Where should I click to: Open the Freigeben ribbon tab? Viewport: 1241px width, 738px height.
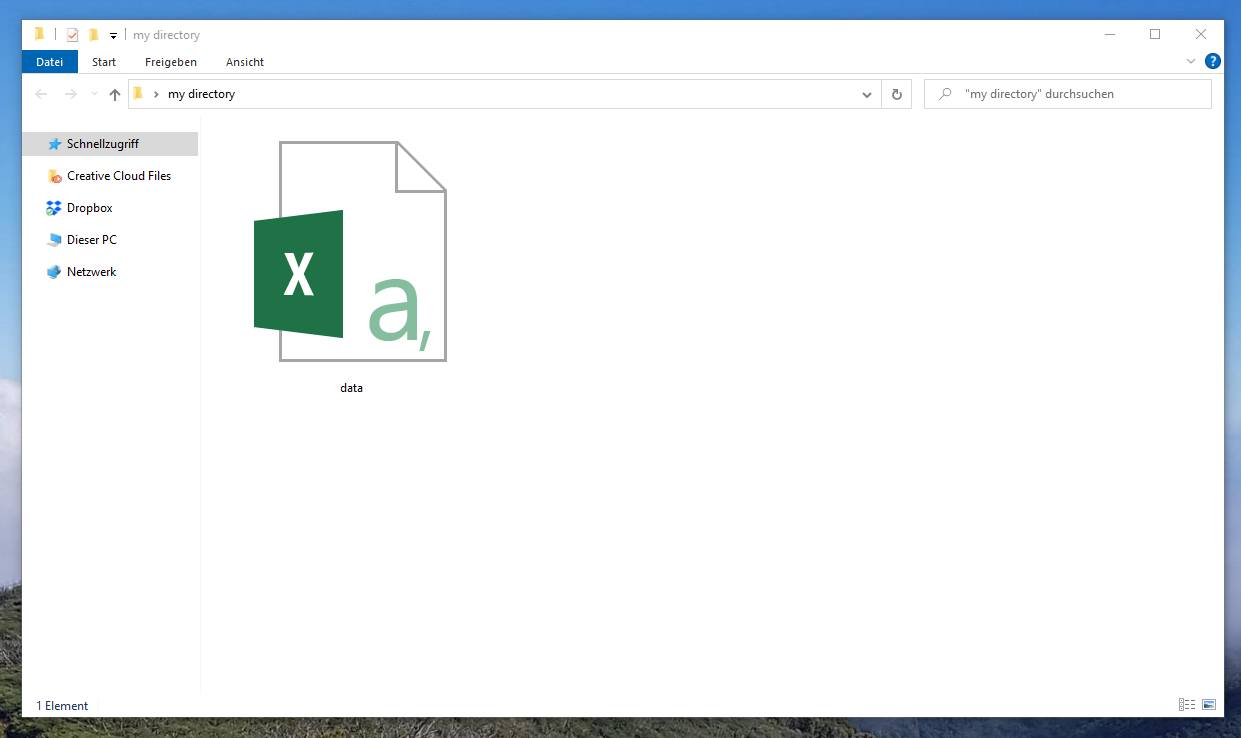click(x=171, y=62)
